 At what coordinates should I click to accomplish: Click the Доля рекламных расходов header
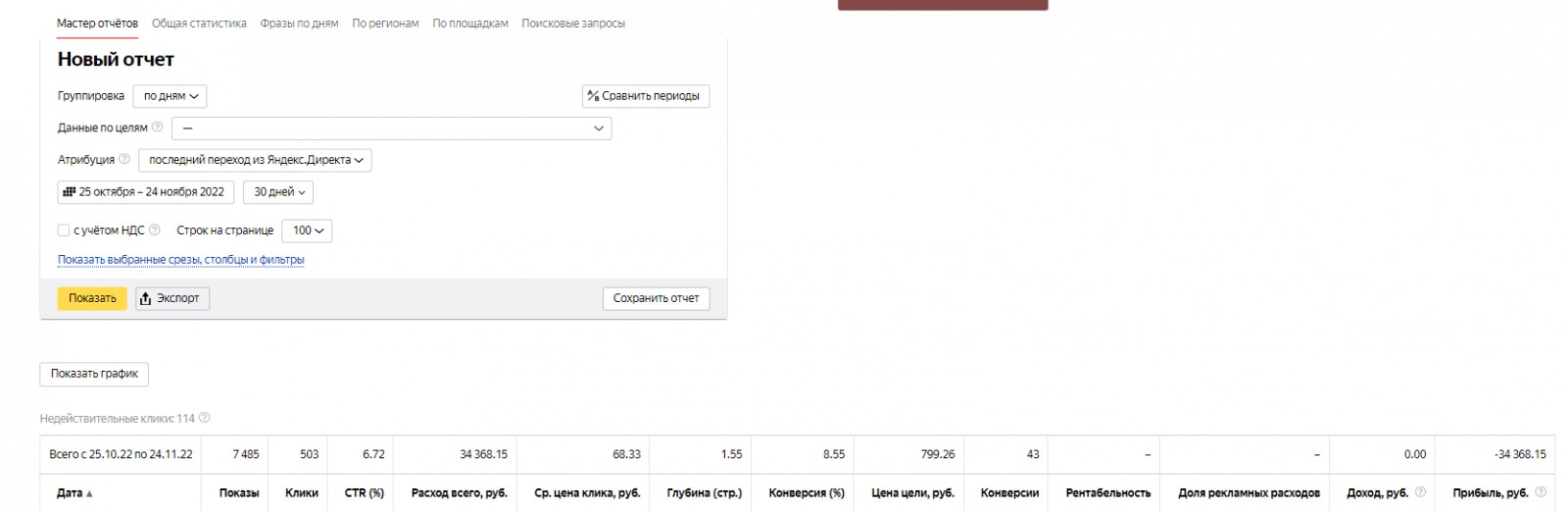click(x=1249, y=493)
